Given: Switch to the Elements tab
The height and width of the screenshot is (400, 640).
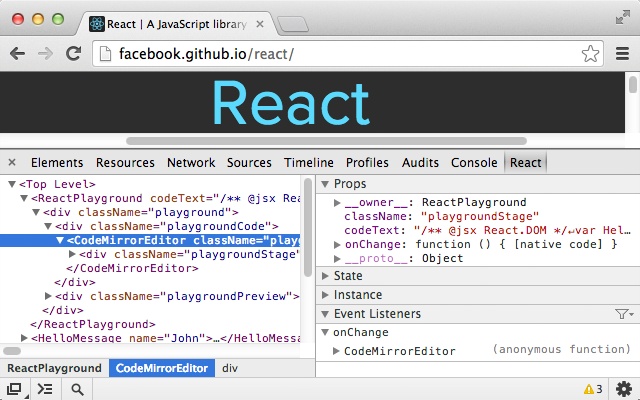Looking at the screenshot, I should [x=57, y=162].
